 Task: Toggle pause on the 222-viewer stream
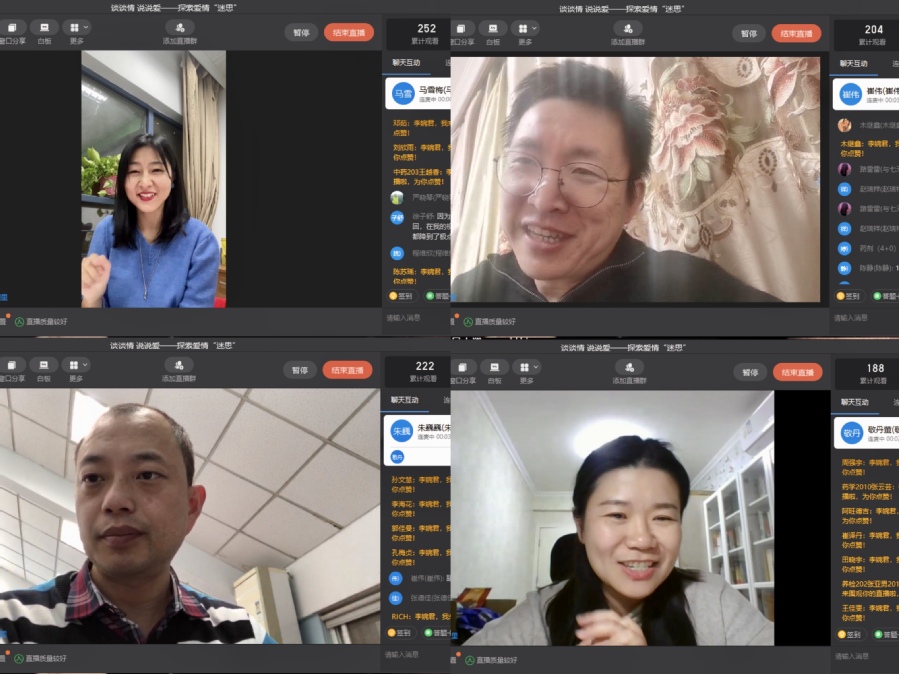pyautogui.click(x=300, y=370)
